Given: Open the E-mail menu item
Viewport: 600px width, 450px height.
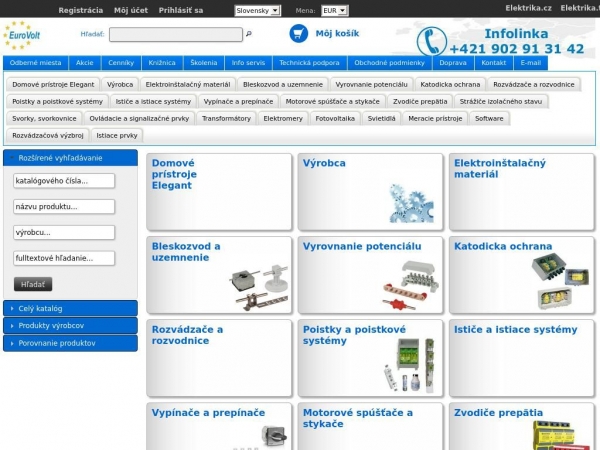Looking at the screenshot, I should [x=530, y=63].
